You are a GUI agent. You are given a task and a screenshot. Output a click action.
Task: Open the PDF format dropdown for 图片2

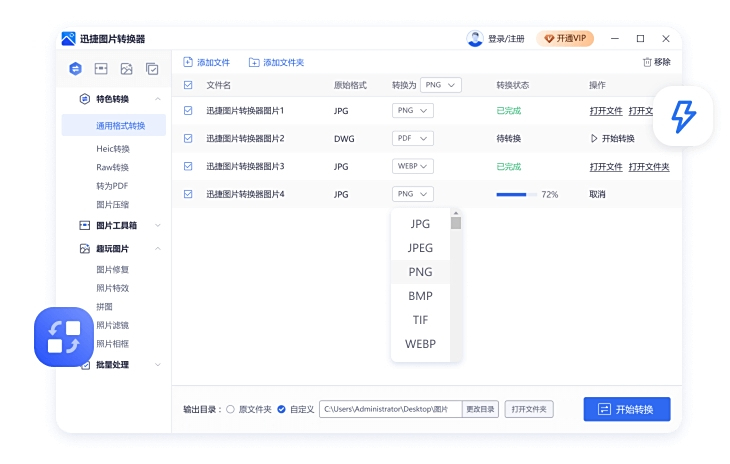pos(412,138)
